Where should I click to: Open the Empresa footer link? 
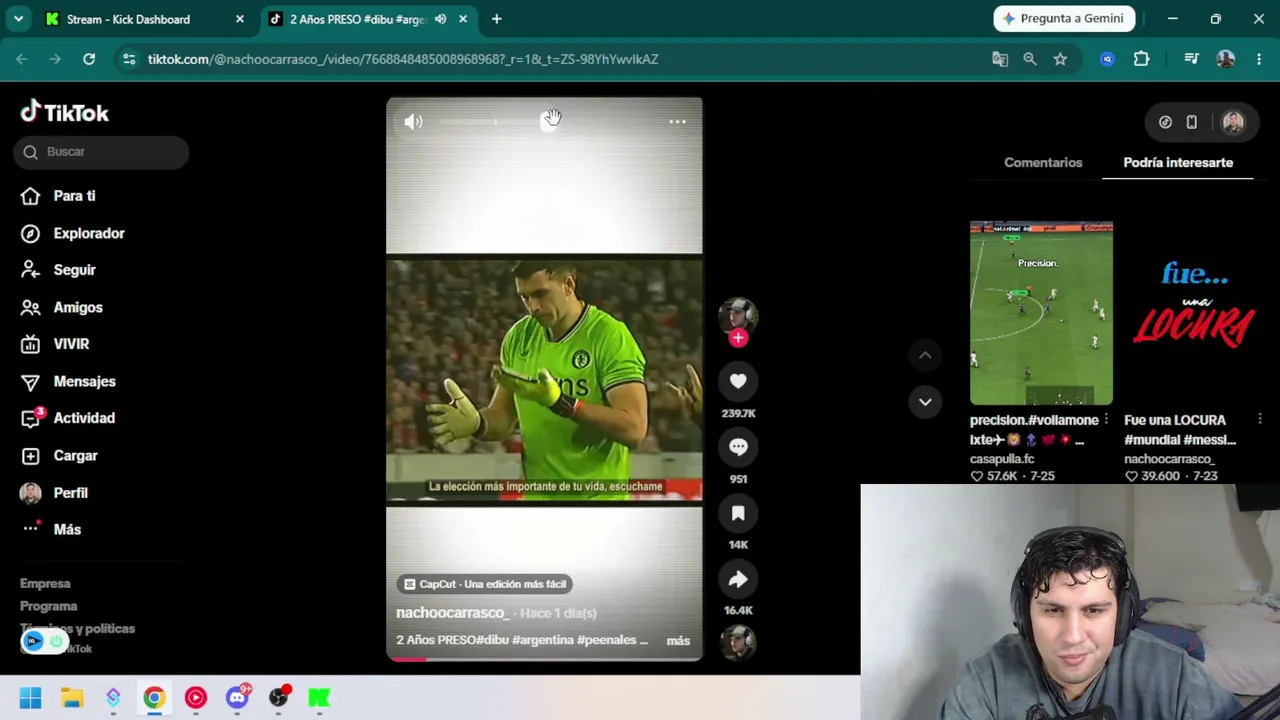(x=45, y=584)
